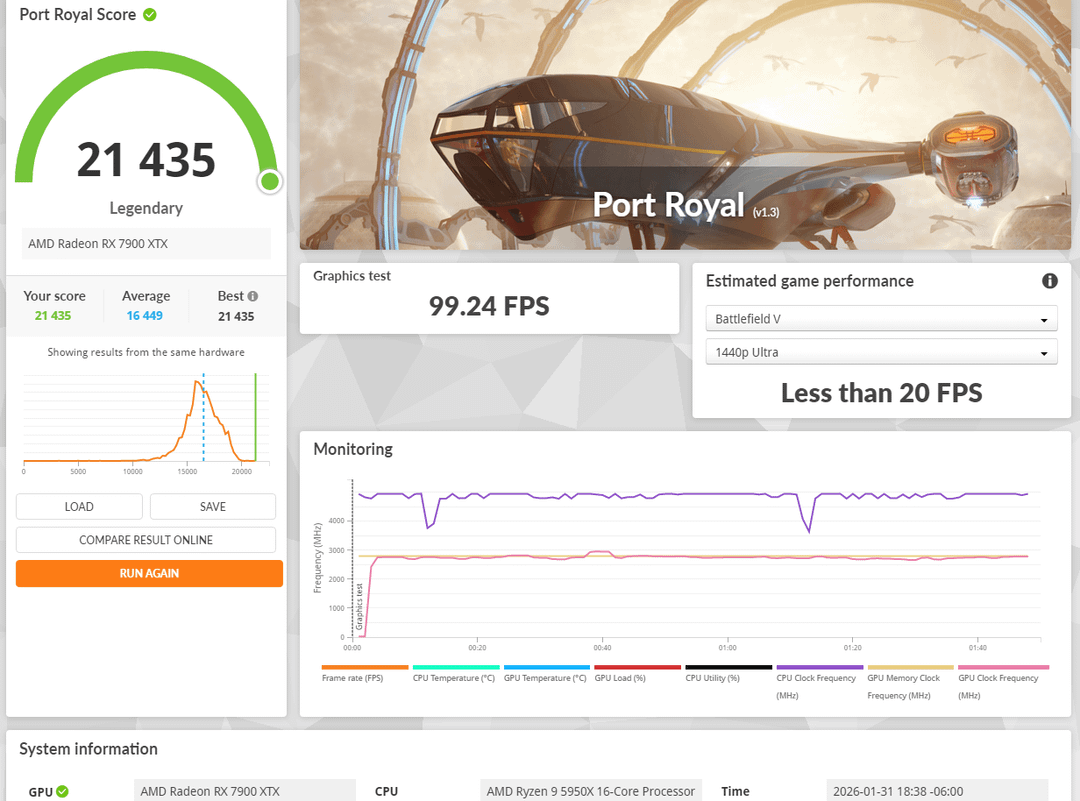
Task: Toggle the GPU Temperature legend entry
Action: pos(546,677)
